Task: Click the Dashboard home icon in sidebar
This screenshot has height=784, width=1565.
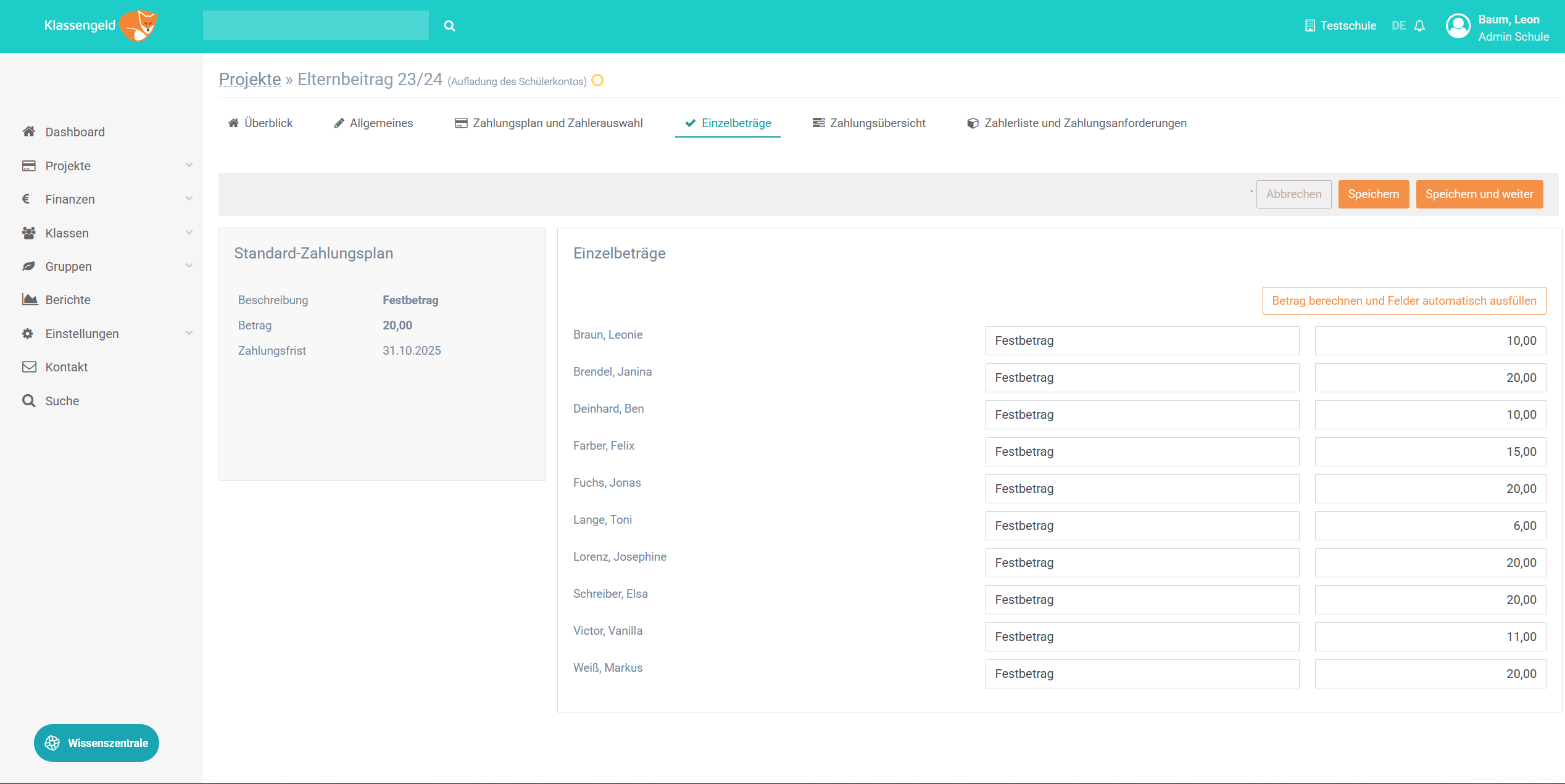Action: coord(28,131)
